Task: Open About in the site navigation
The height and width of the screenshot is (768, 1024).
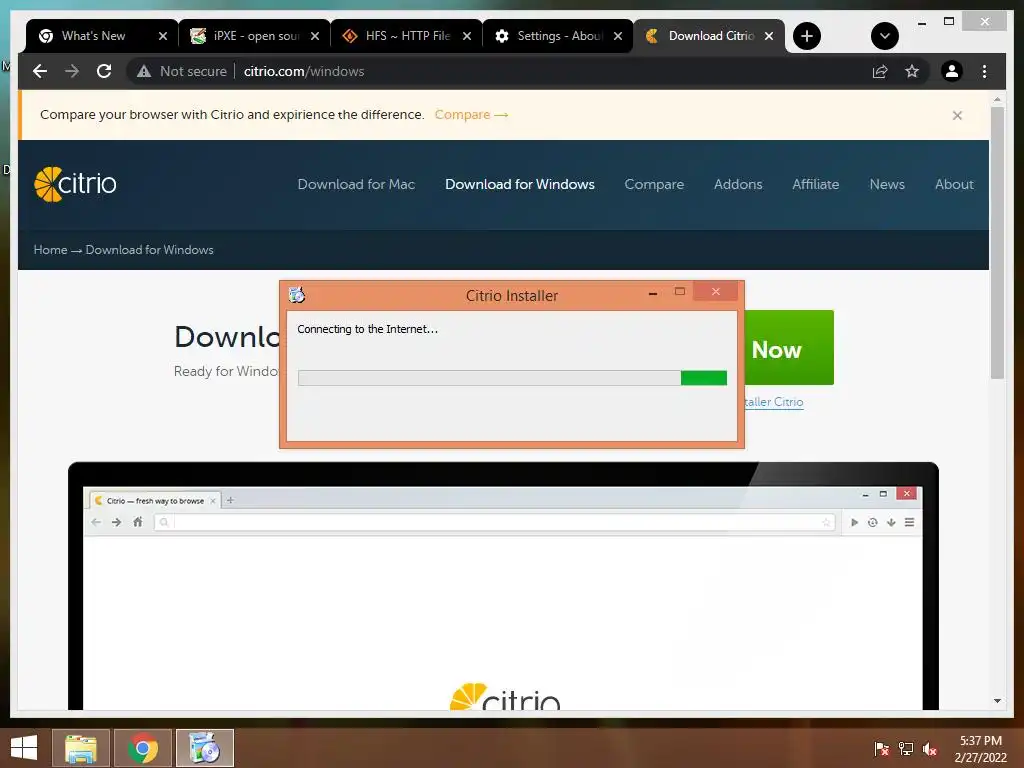Action: pos(954,184)
